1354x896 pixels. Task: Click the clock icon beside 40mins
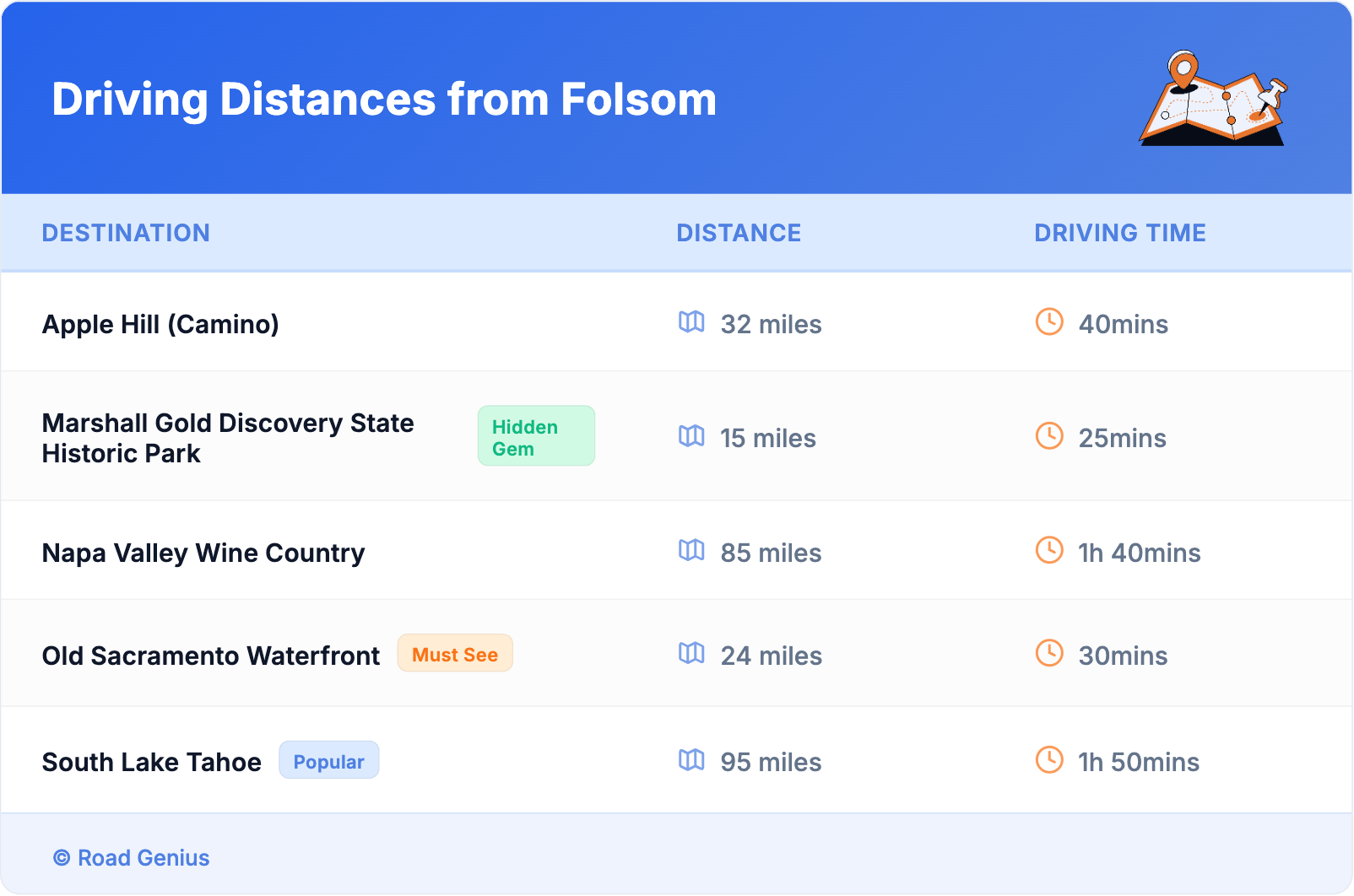pos(1049,322)
